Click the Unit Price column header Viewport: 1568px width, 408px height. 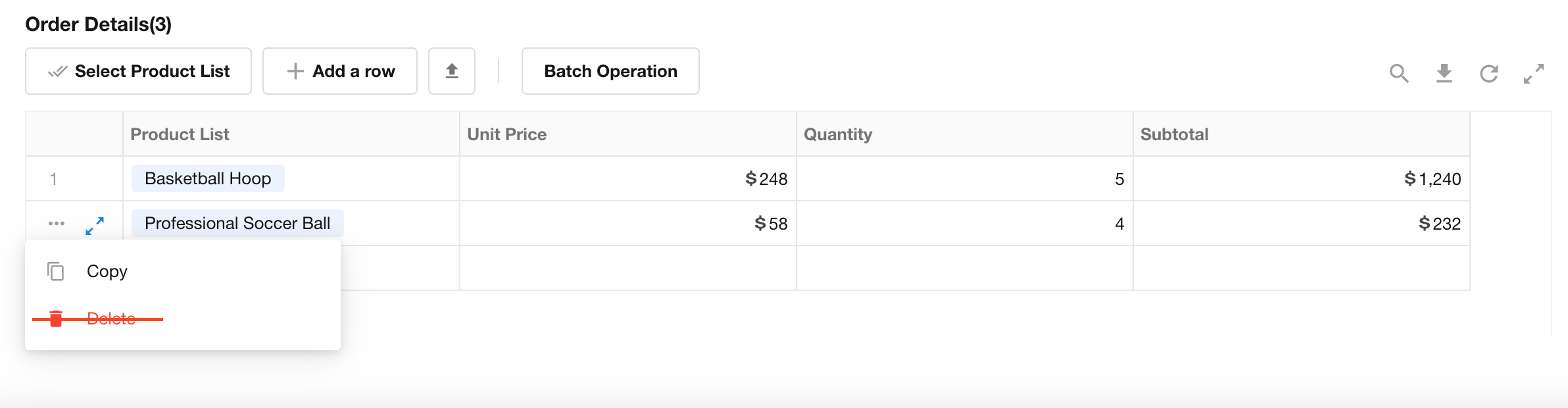(507, 134)
